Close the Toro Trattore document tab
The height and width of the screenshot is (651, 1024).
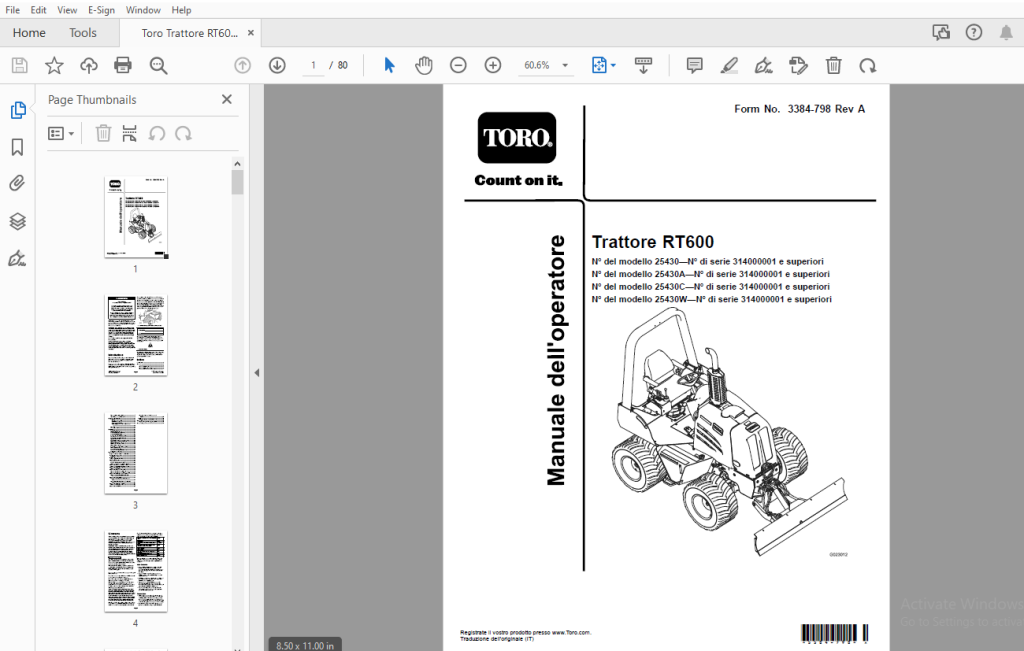click(x=250, y=33)
